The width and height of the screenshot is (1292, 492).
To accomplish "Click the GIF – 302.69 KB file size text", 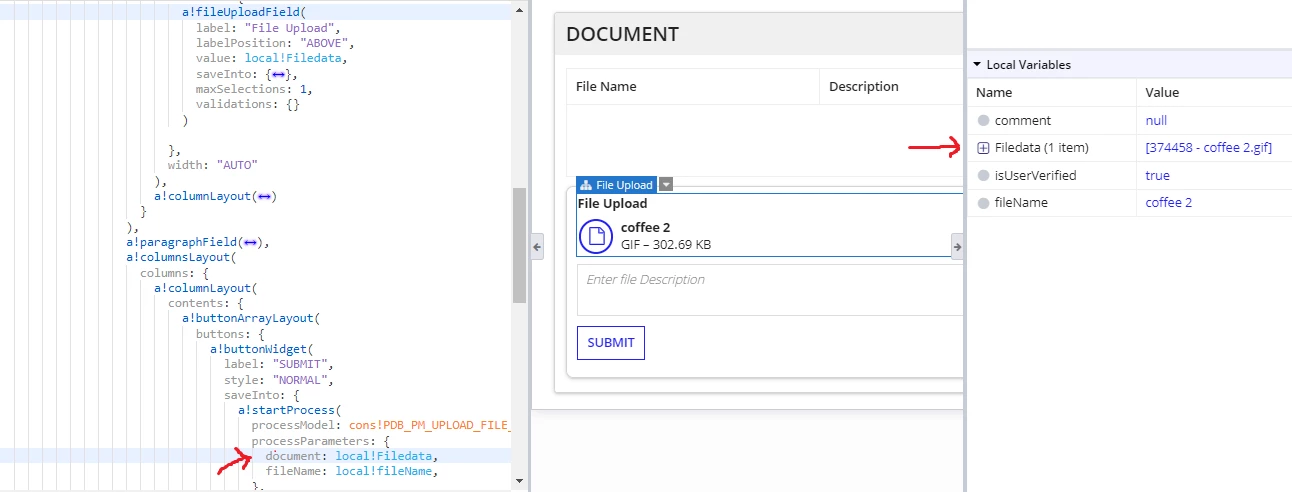I will [x=666, y=244].
